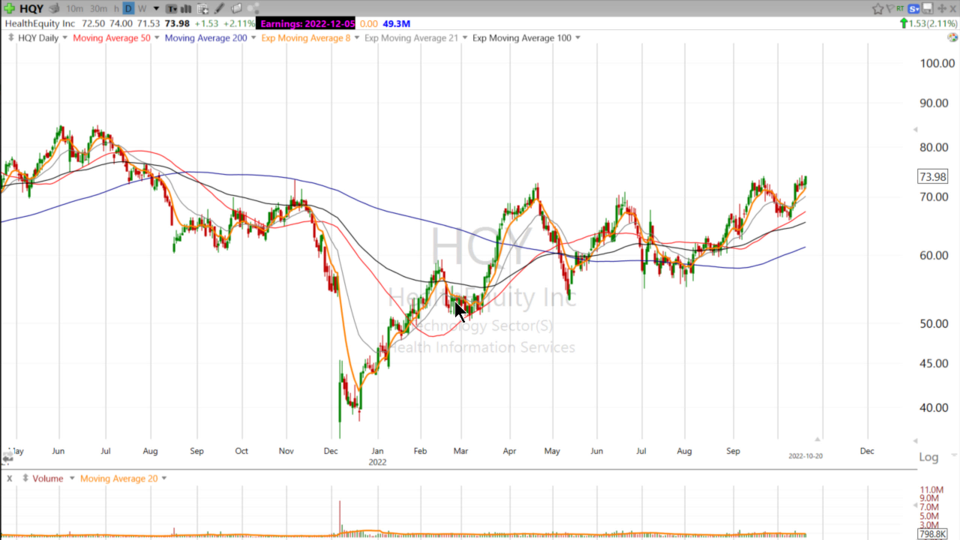Open the notes tag icon
The width and height of the screenshot is (960, 540).
click(236, 9)
